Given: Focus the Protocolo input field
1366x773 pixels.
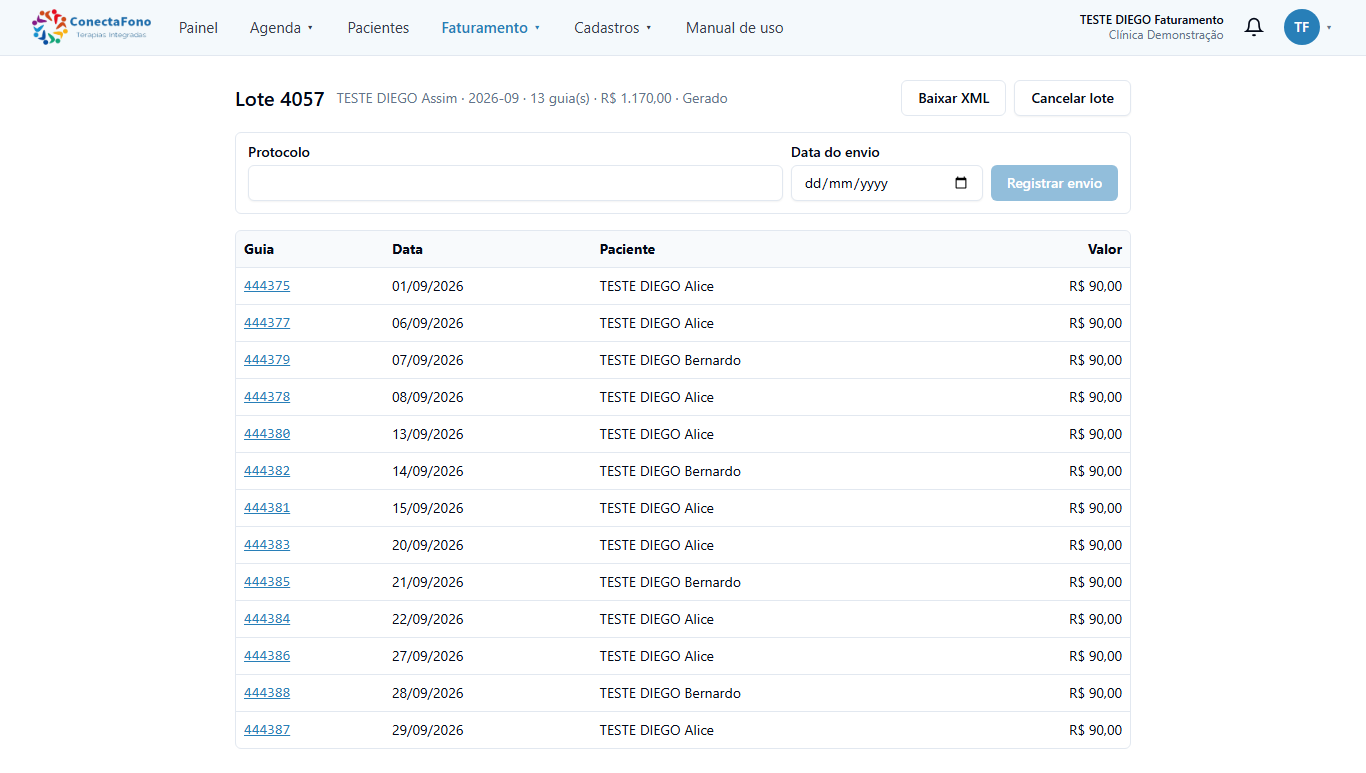Looking at the screenshot, I should click(515, 183).
